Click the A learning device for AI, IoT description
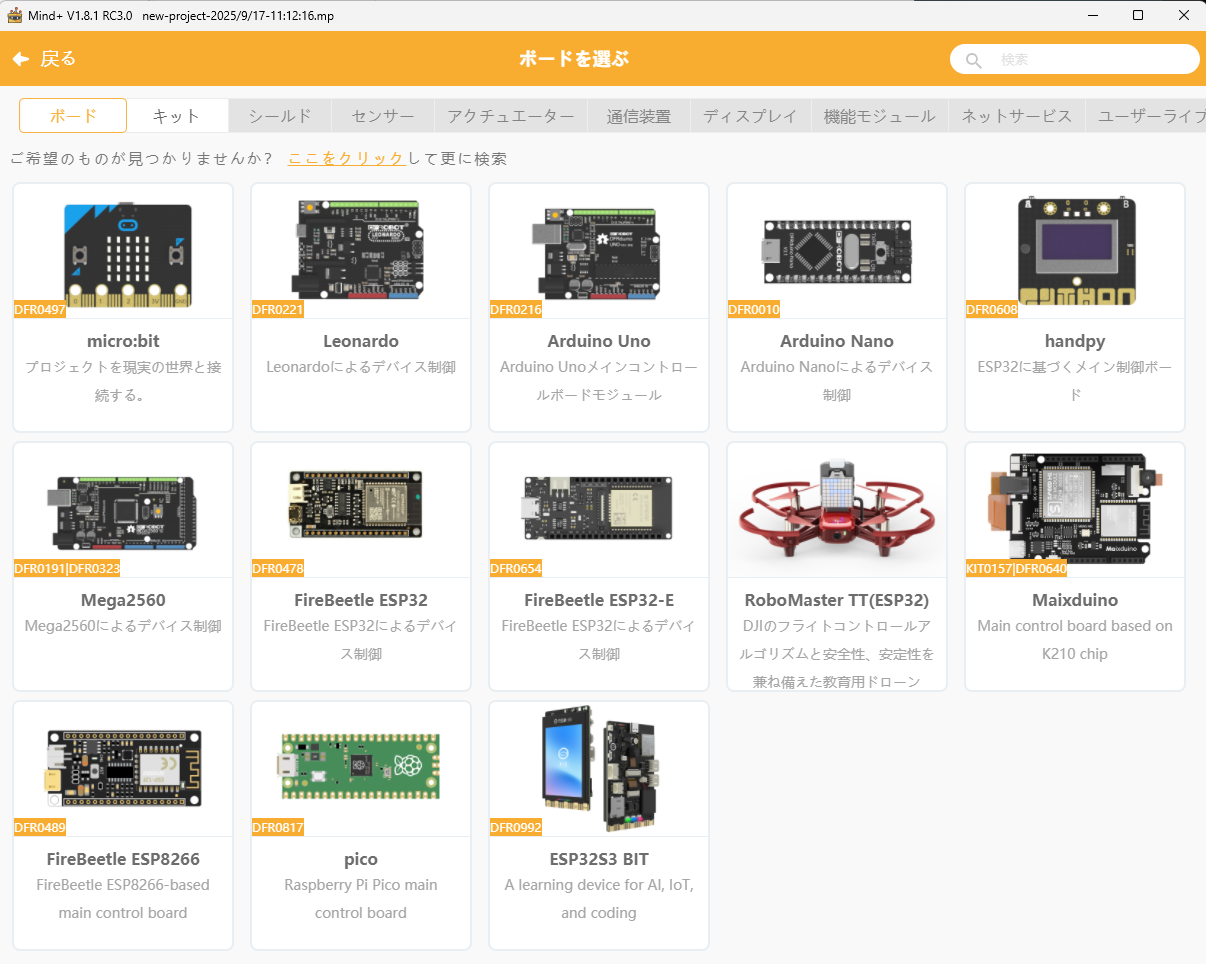Viewport: 1206px width, 964px height. coord(599,899)
